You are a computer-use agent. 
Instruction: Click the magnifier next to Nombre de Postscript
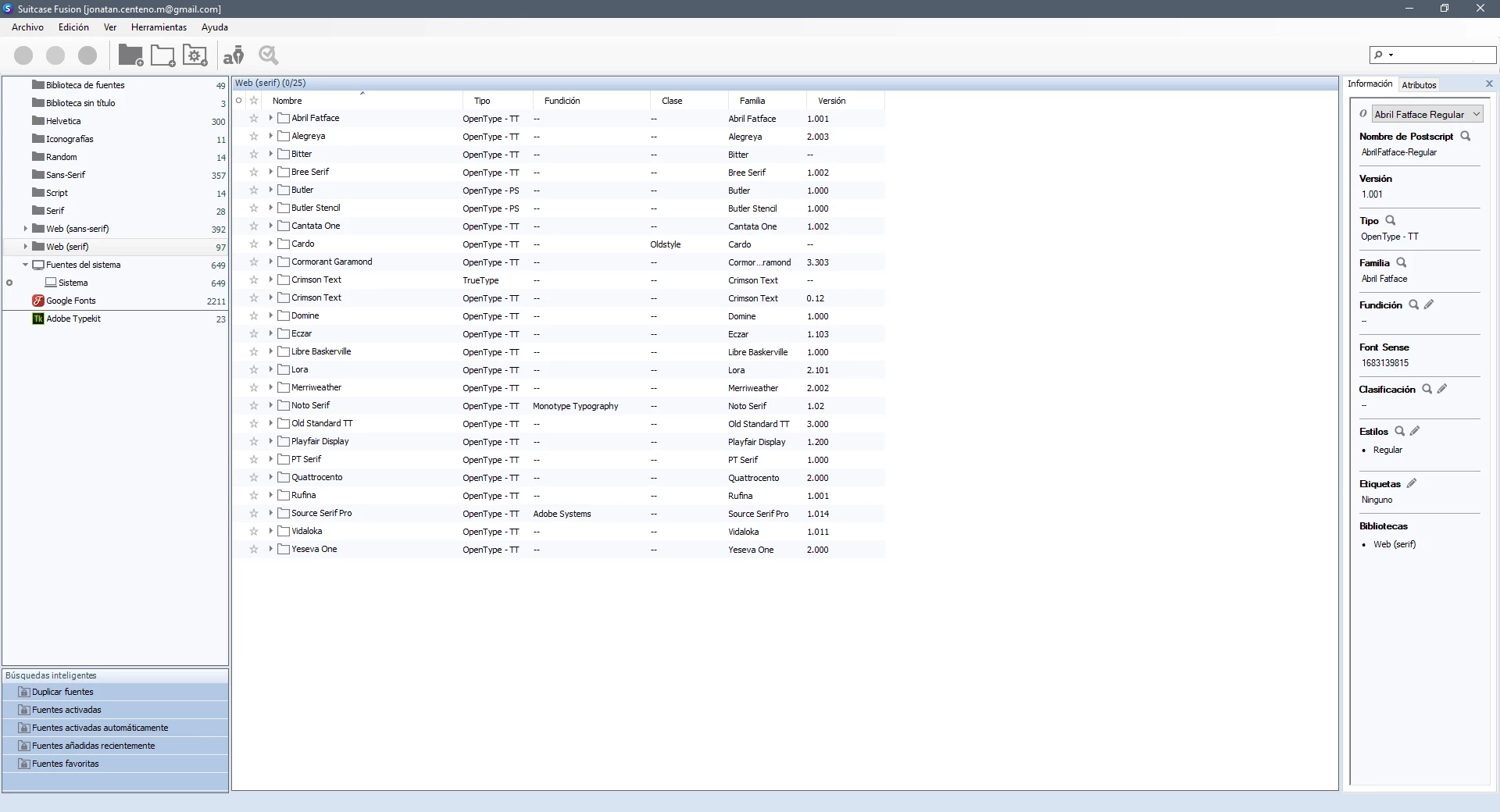1466,136
